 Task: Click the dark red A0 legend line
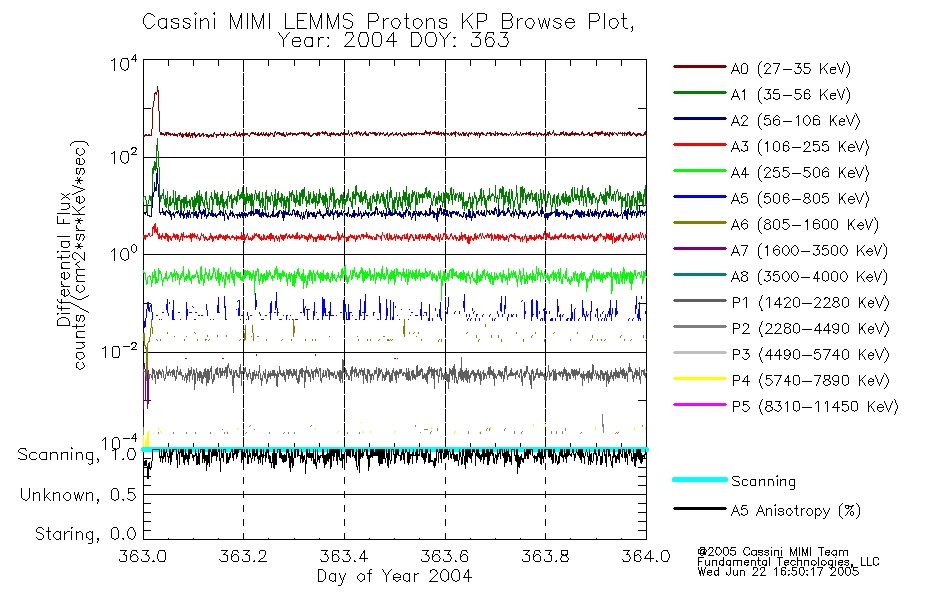pyautogui.click(x=700, y=67)
